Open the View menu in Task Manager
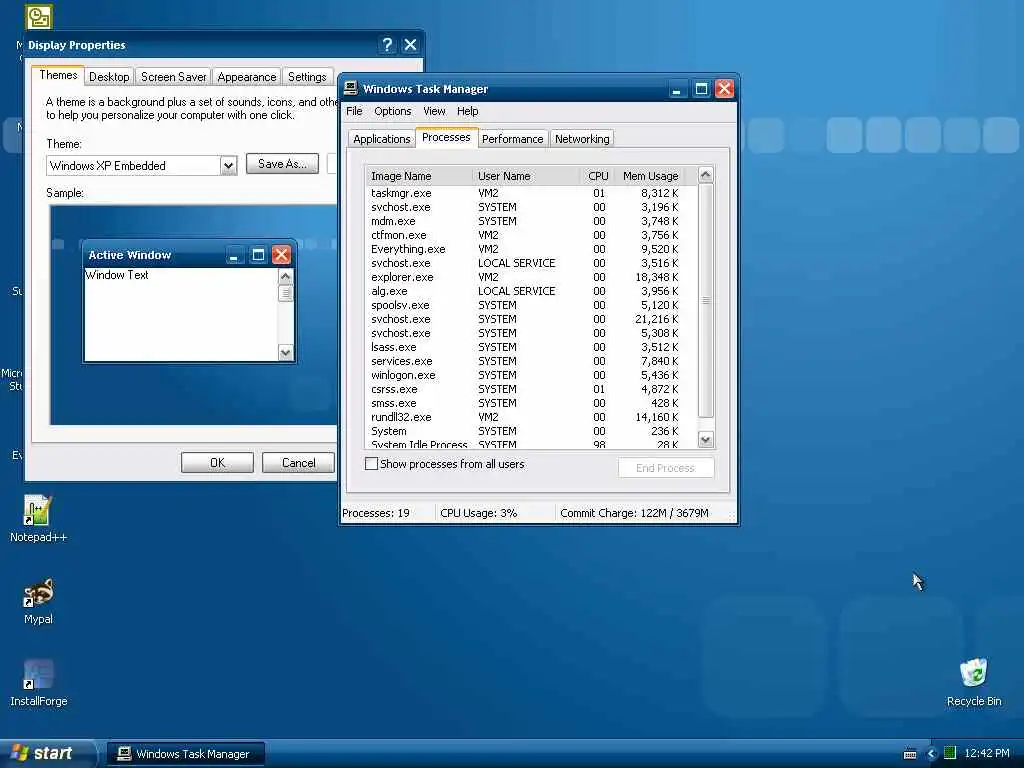 tap(434, 111)
